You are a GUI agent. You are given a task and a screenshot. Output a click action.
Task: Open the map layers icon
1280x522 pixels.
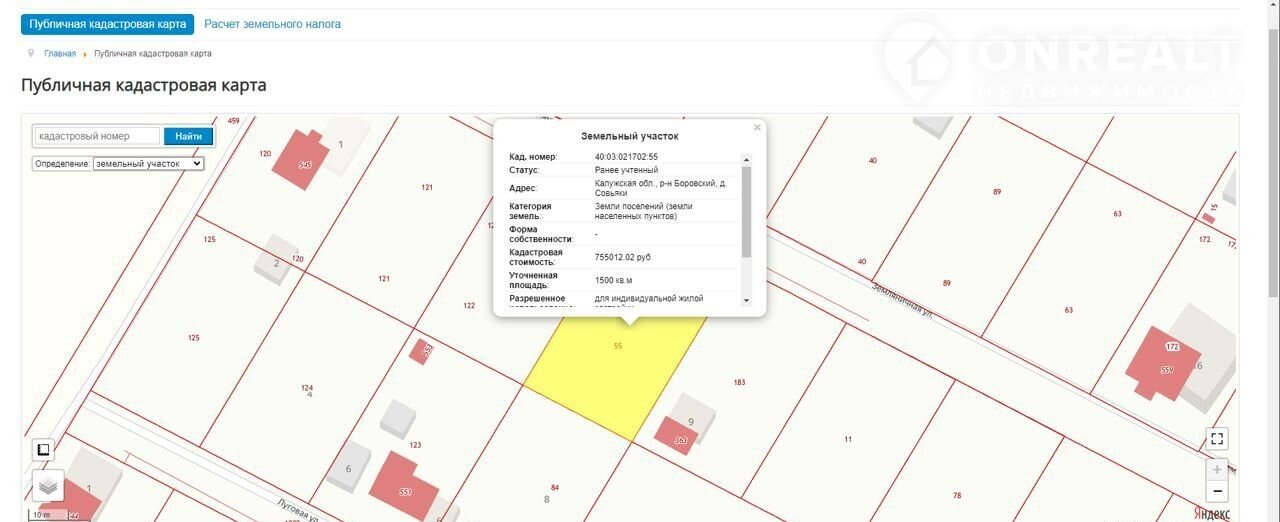(48, 485)
